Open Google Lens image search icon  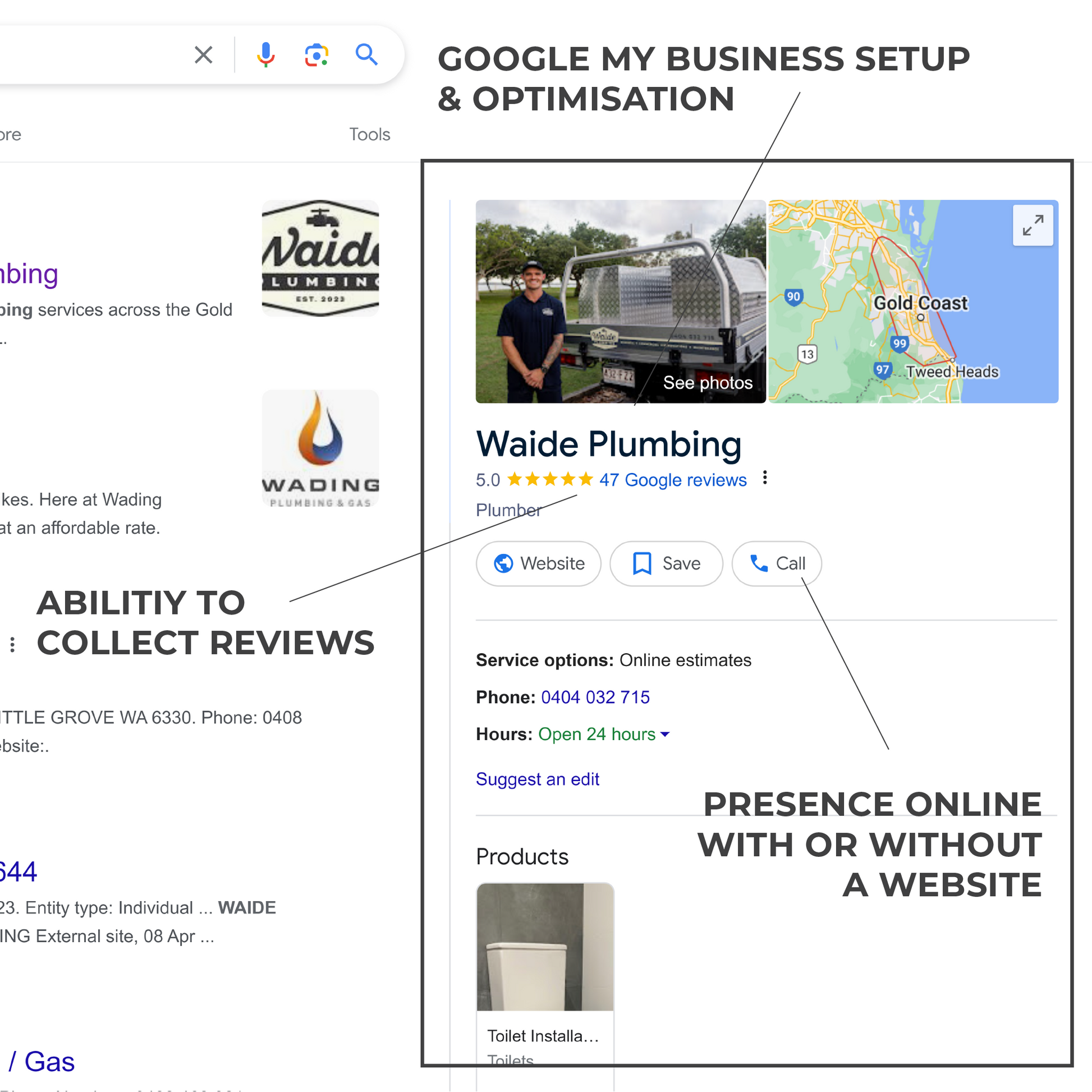pyautogui.click(x=316, y=55)
